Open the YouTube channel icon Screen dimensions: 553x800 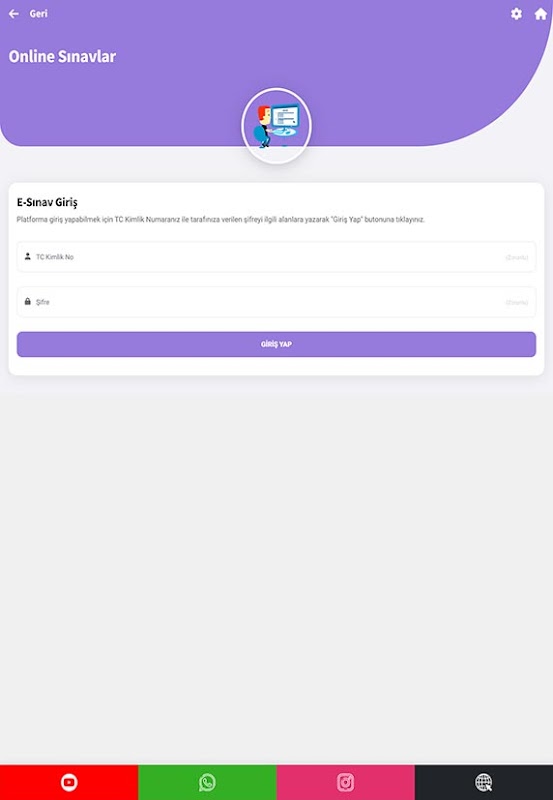[x=69, y=782]
